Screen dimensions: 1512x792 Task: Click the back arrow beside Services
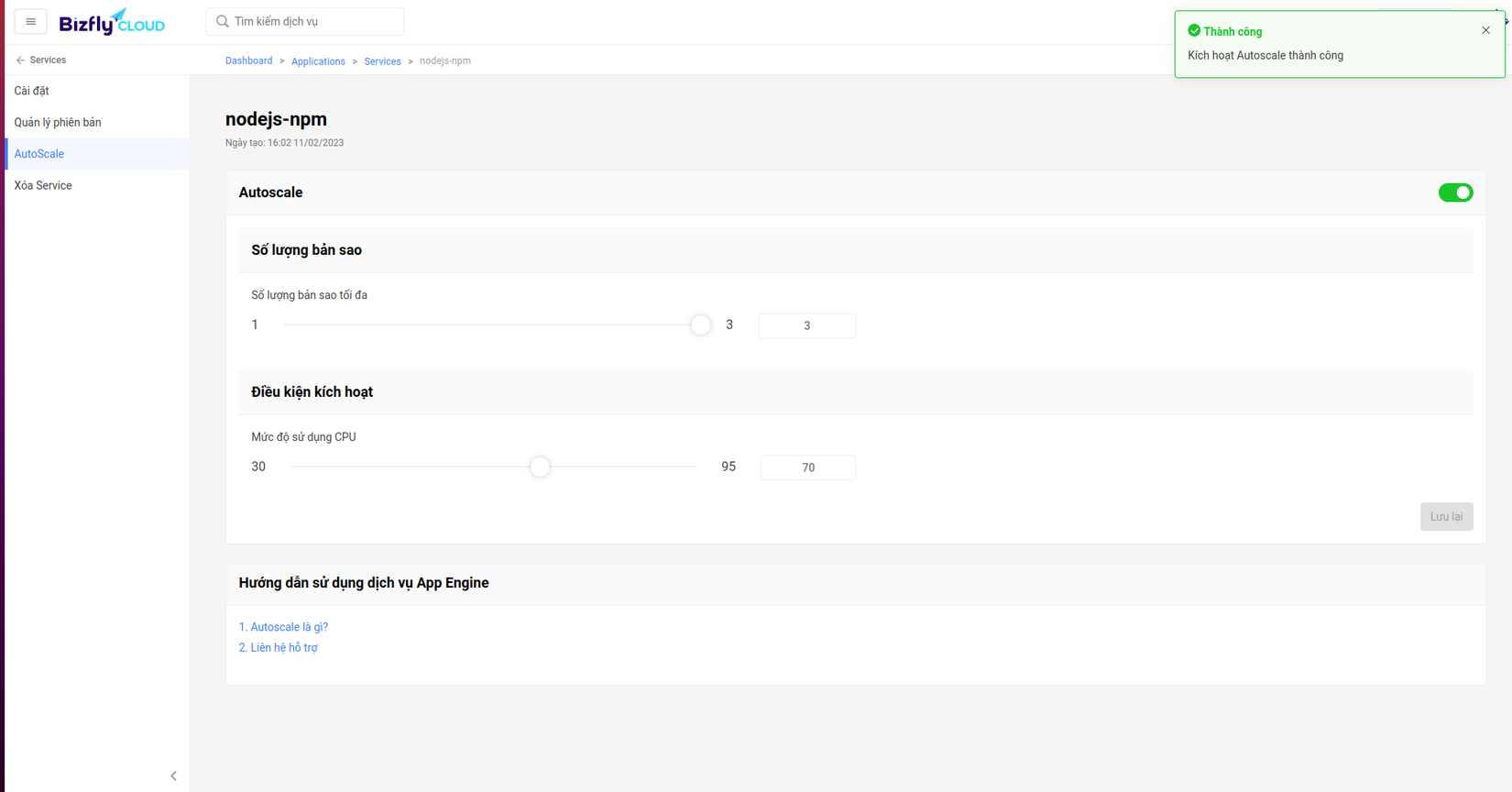pos(20,60)
